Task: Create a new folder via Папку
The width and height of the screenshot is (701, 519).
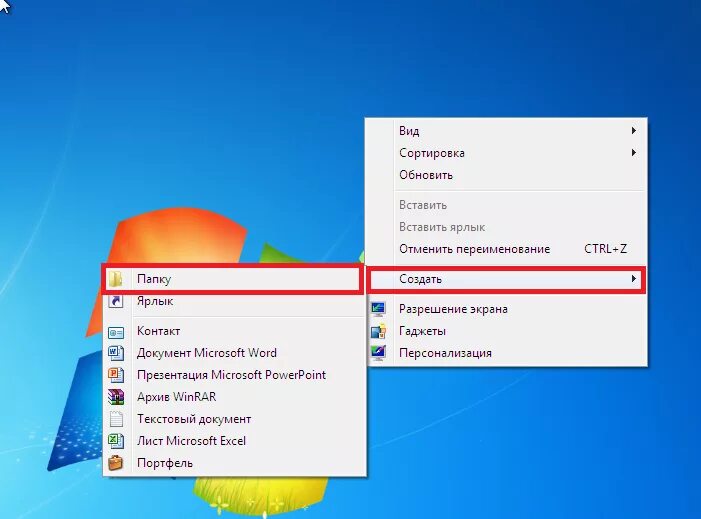Action: coord(232,279)
